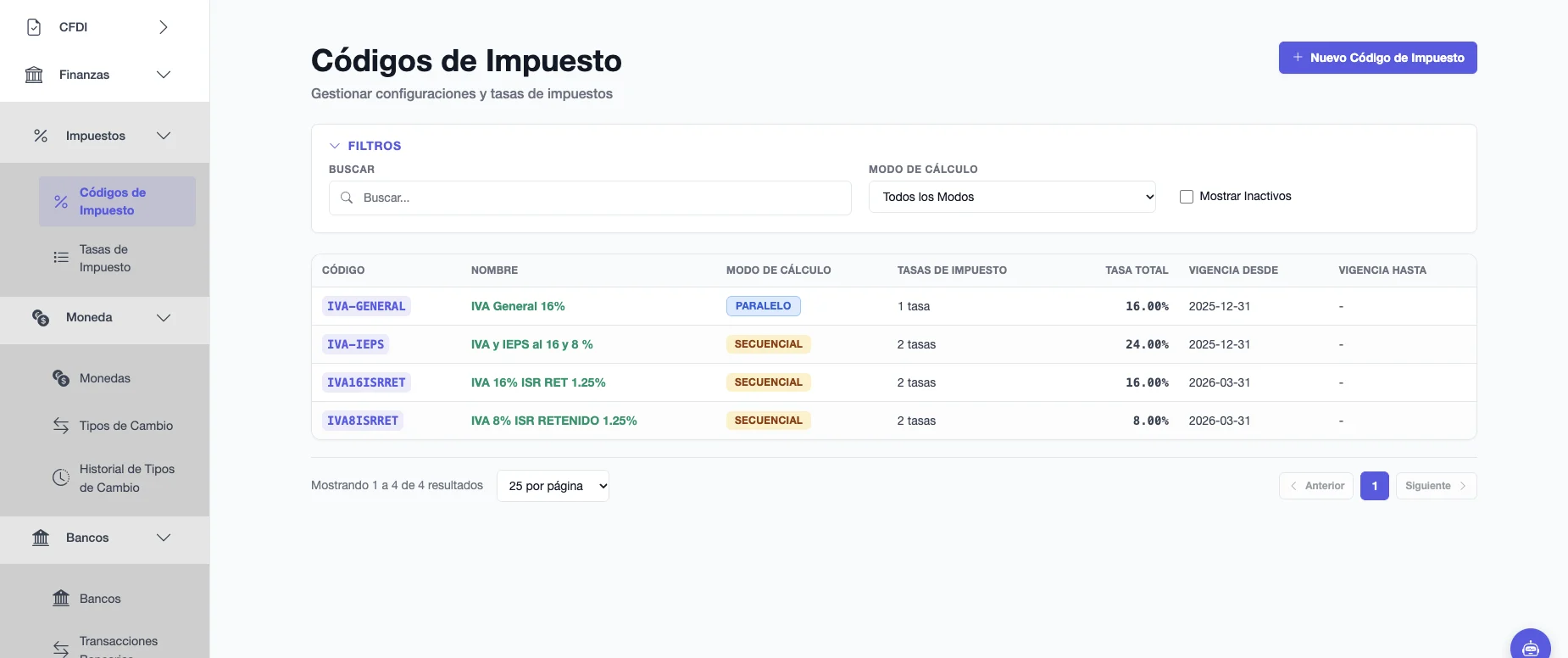This screenshot has width=1568, height=658.
Task: Open Tasas de Impuesto menu item
Action: (x=117, y=258)
